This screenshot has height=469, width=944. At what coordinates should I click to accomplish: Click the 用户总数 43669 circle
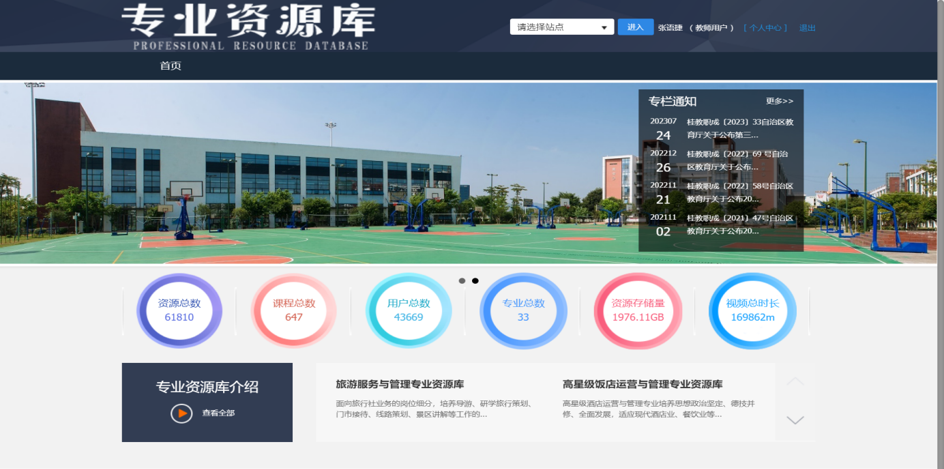point(409,311)
